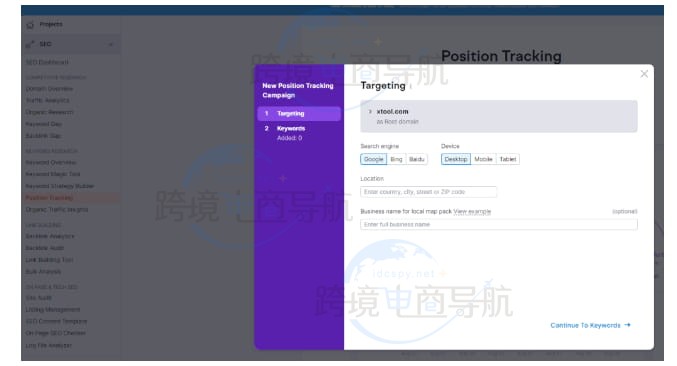Close the Position Tracking campaign dialog
This screenshot has height=366, width=677.
[644, 74]
